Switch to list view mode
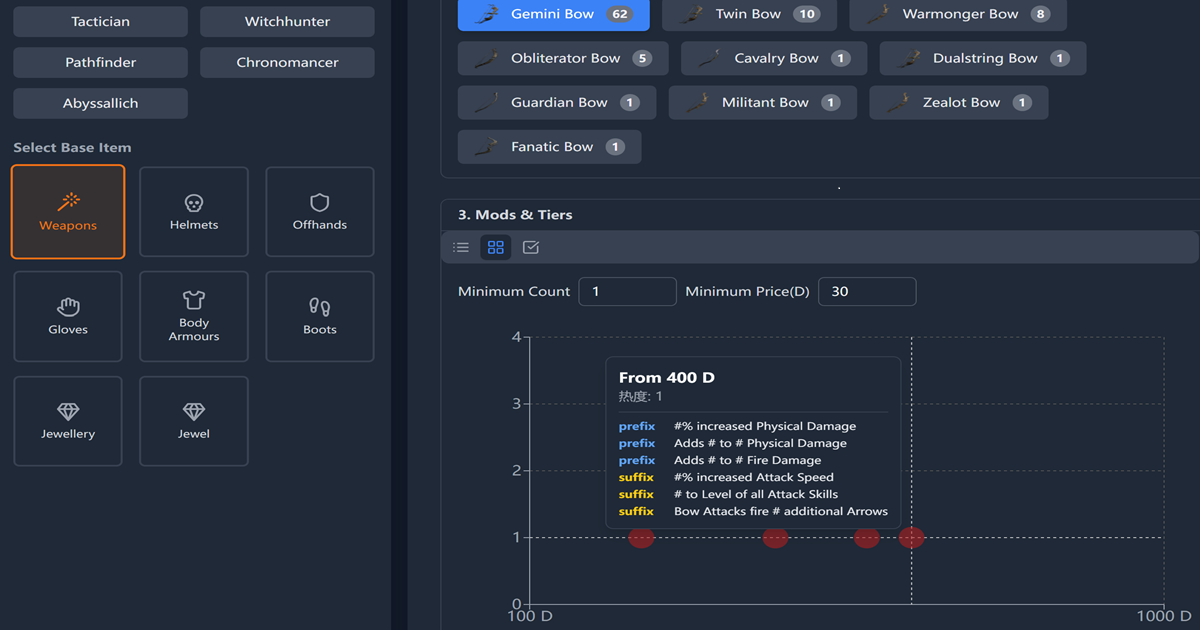Viewport: 1200px width, 630px height. pyautogui.click(x=461, y=247)
